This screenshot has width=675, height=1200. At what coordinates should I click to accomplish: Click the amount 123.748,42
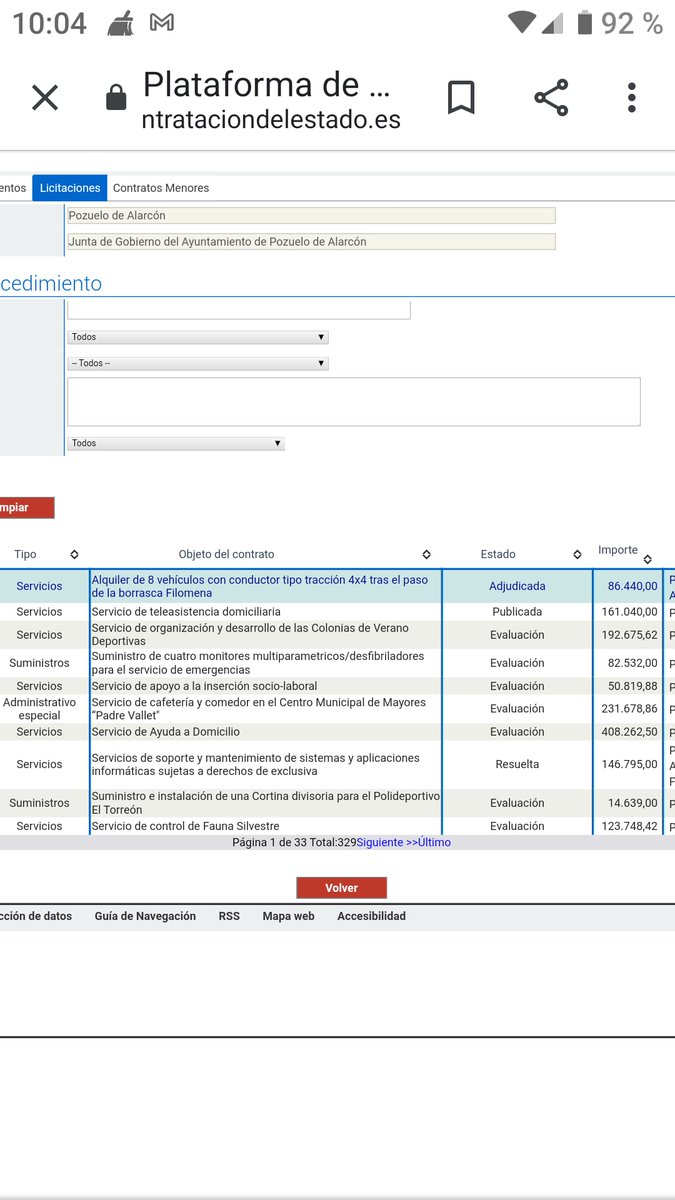(629, 826)
